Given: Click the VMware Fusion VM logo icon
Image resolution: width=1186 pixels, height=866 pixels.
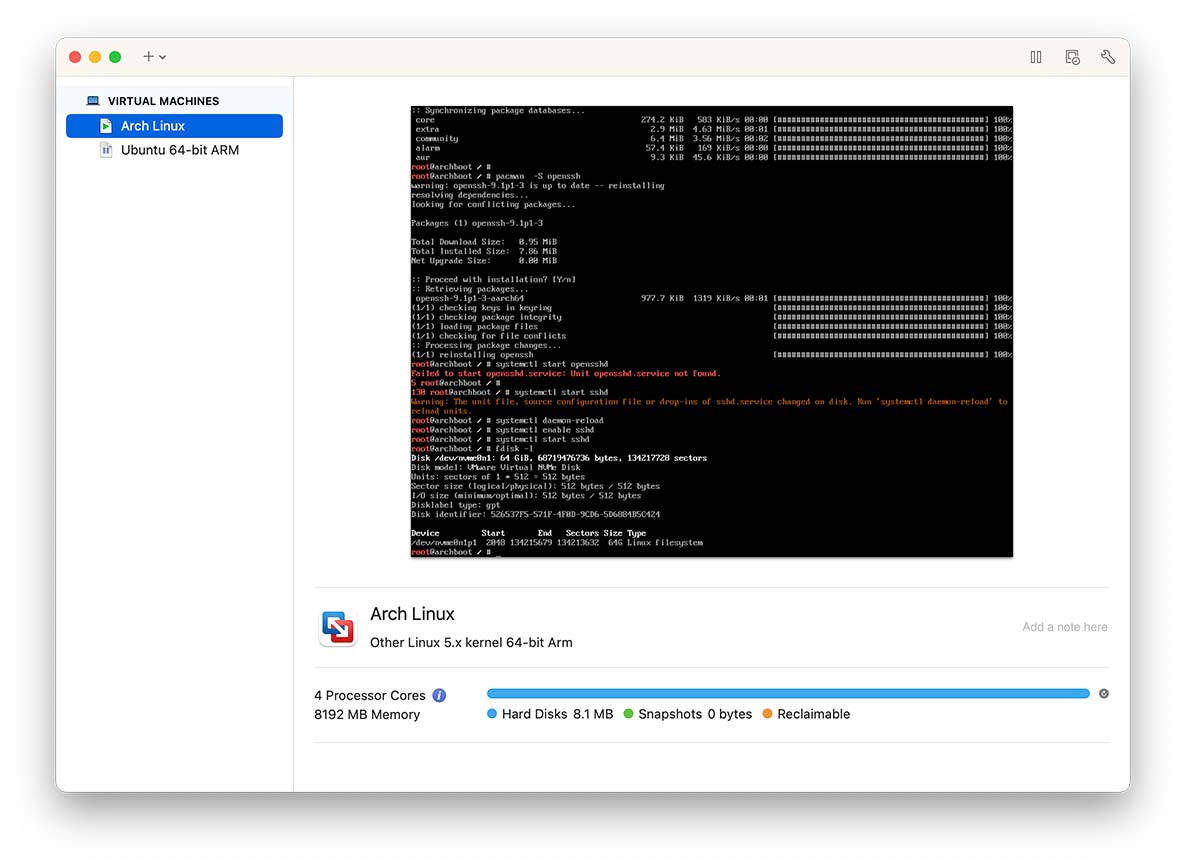Looking at the screenshot, I should click(337, 627).
